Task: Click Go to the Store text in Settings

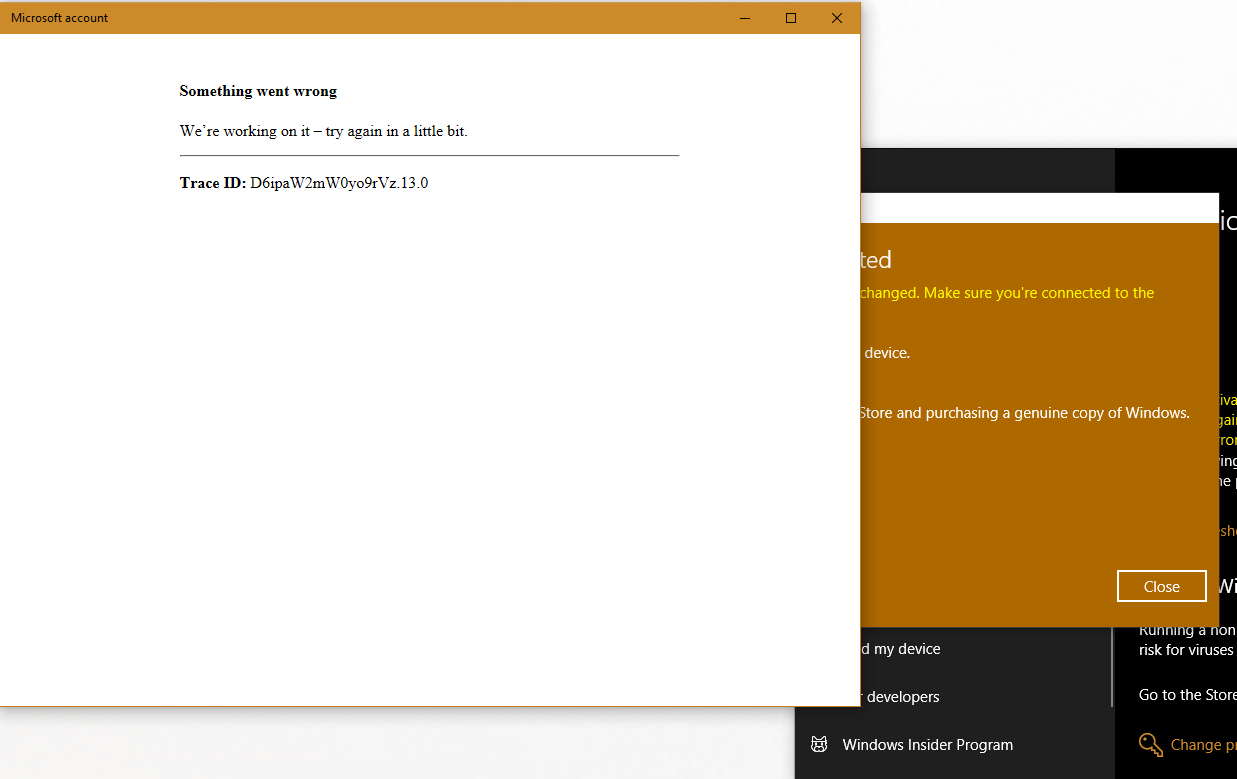Action: [x=1188, y=695]
